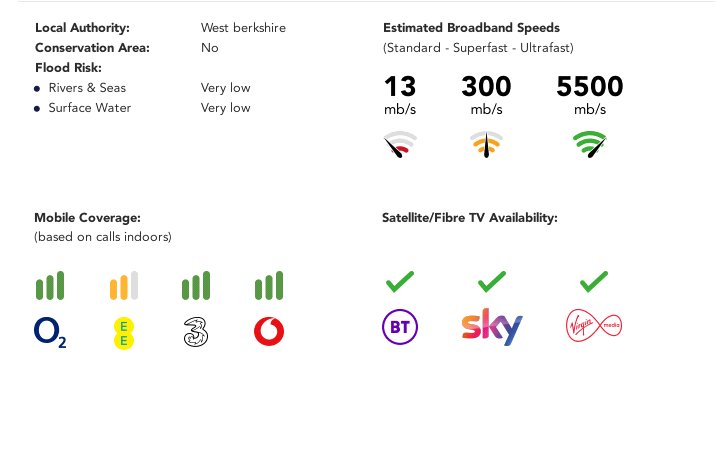Select the Sky logo
The width and height of the screenshot is (717, 465).
pyautogui.click(x=492, y=326)
